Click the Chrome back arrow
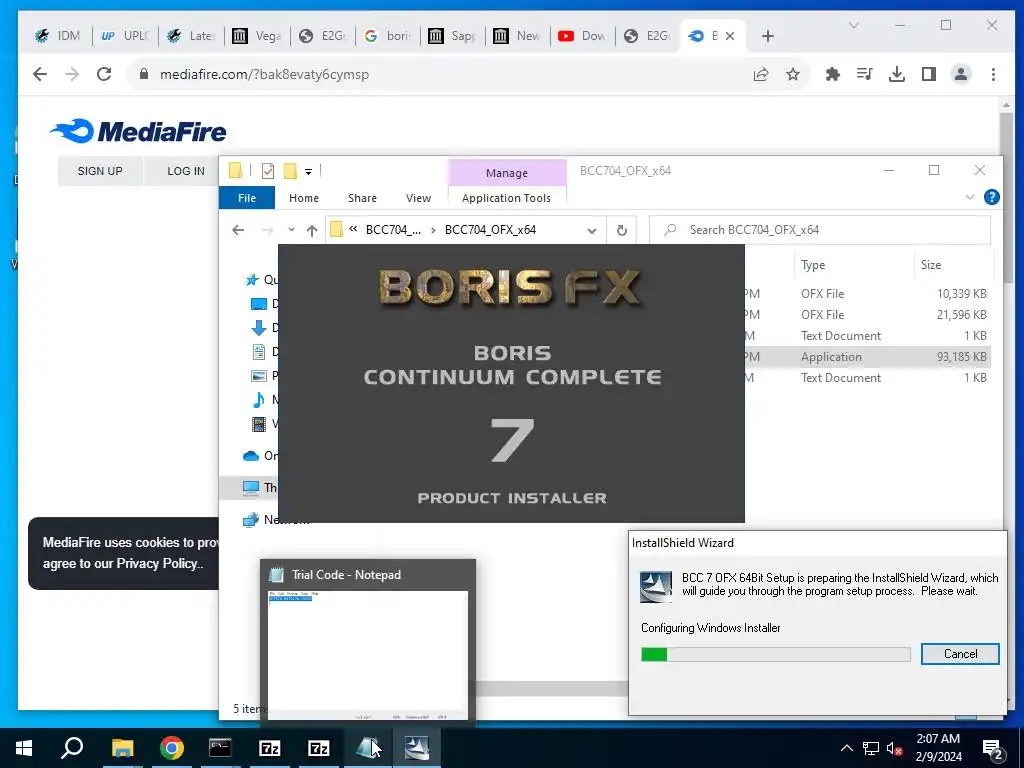1024x768 pixels. click(x=40, y=74)
